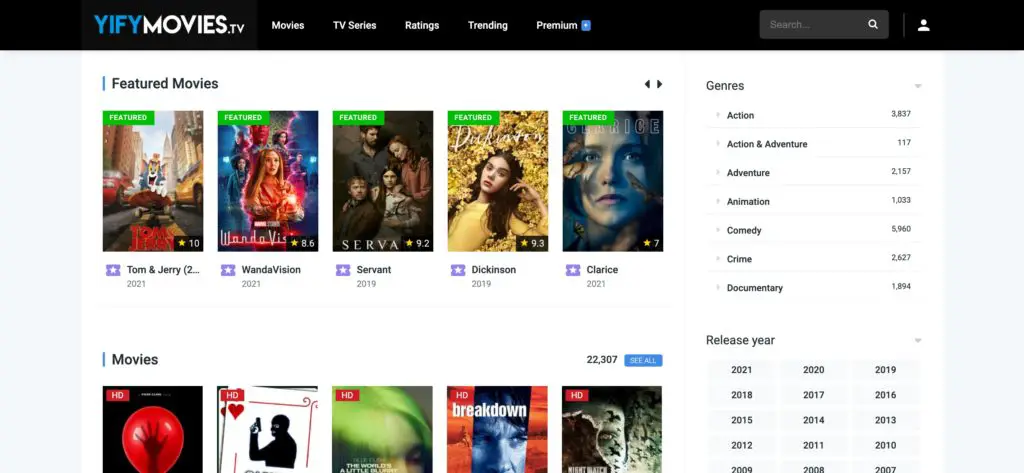
Task: Open the Night Watch movie poster
Action: (x=612, y=429)
